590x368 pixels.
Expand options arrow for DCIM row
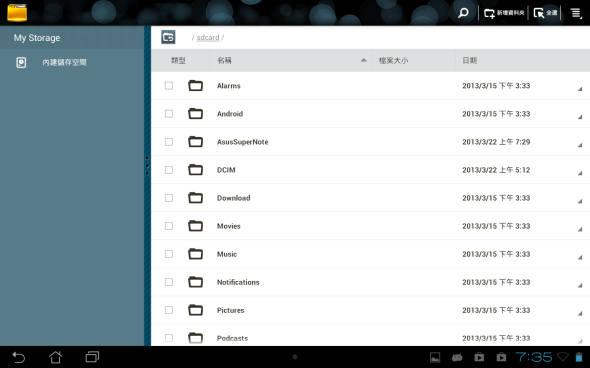580,173
